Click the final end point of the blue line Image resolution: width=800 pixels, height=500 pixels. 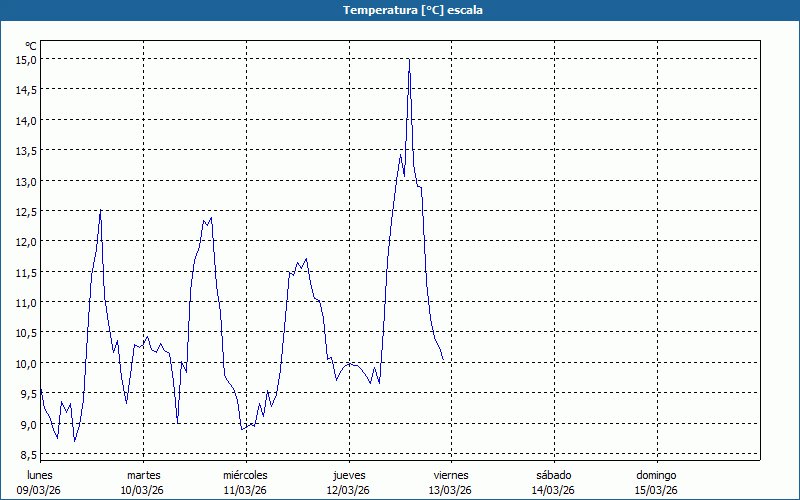pyautogui.click(x=443, y=361)
